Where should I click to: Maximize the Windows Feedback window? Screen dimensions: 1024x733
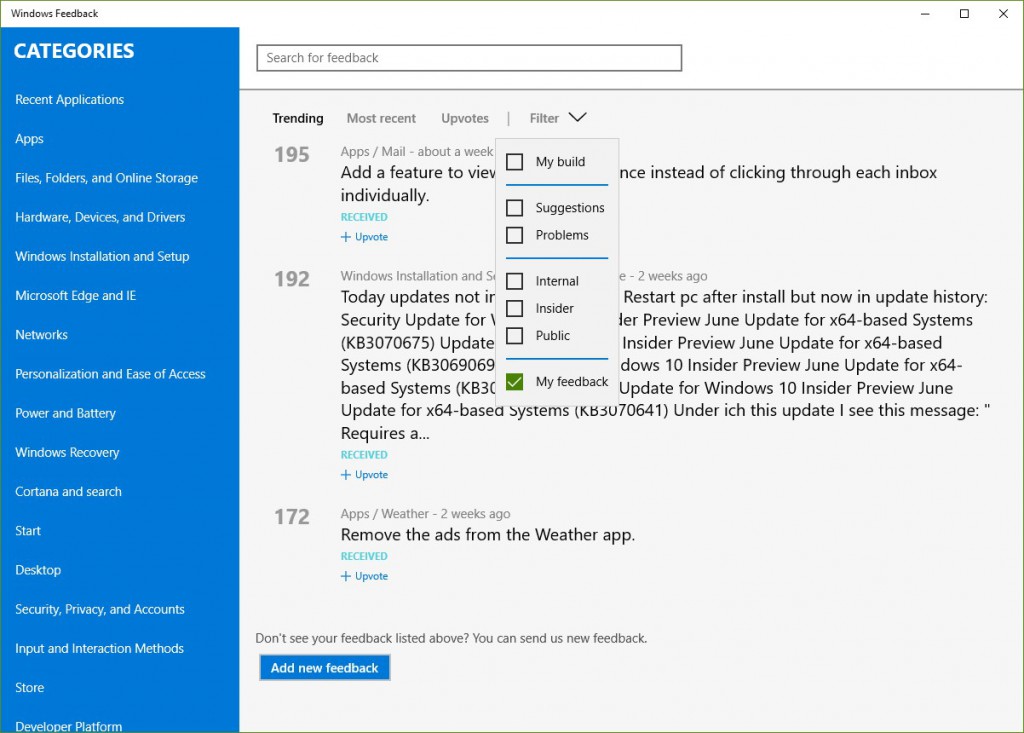click(964, 14)
